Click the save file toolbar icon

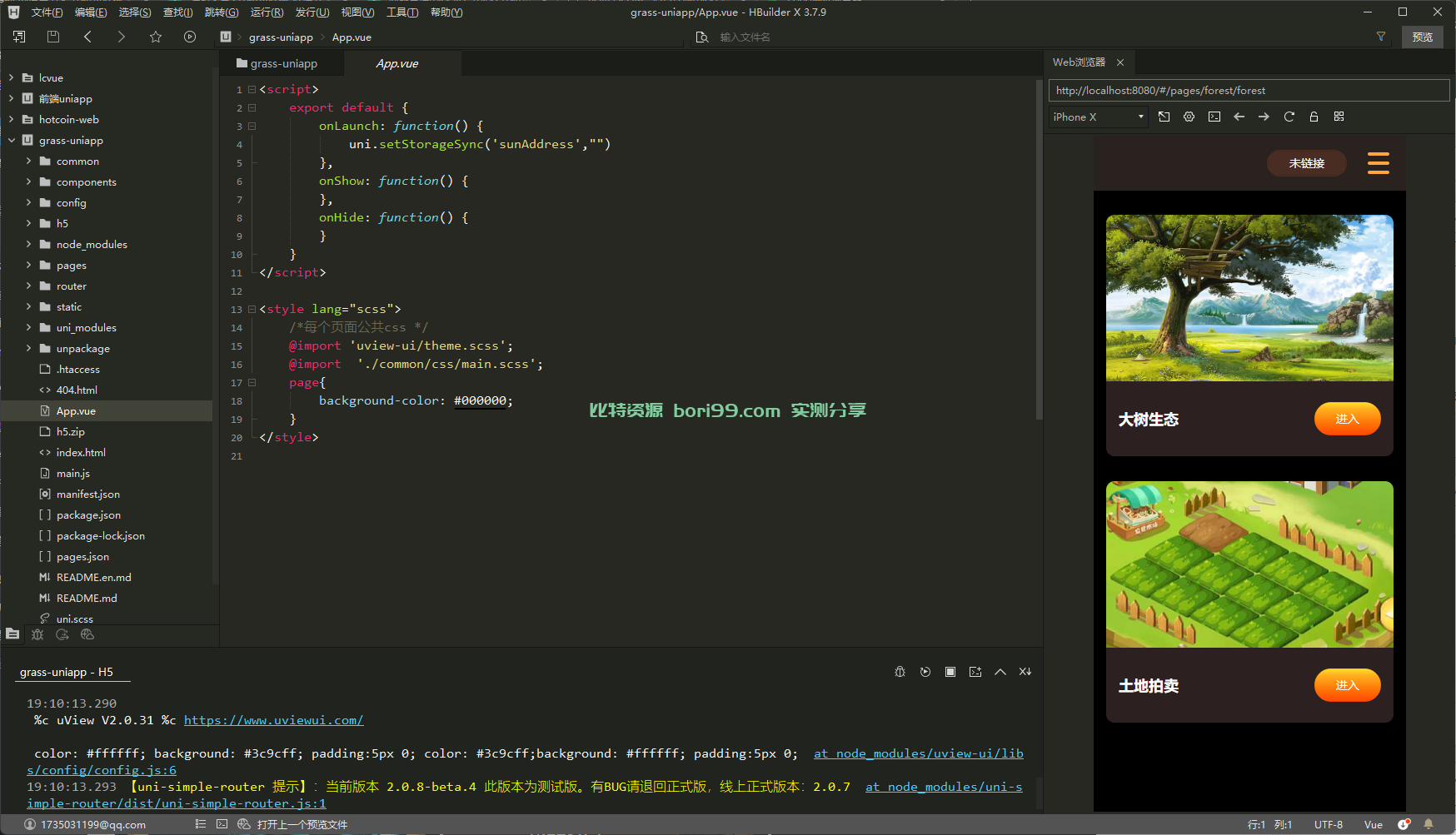(53, 37)
